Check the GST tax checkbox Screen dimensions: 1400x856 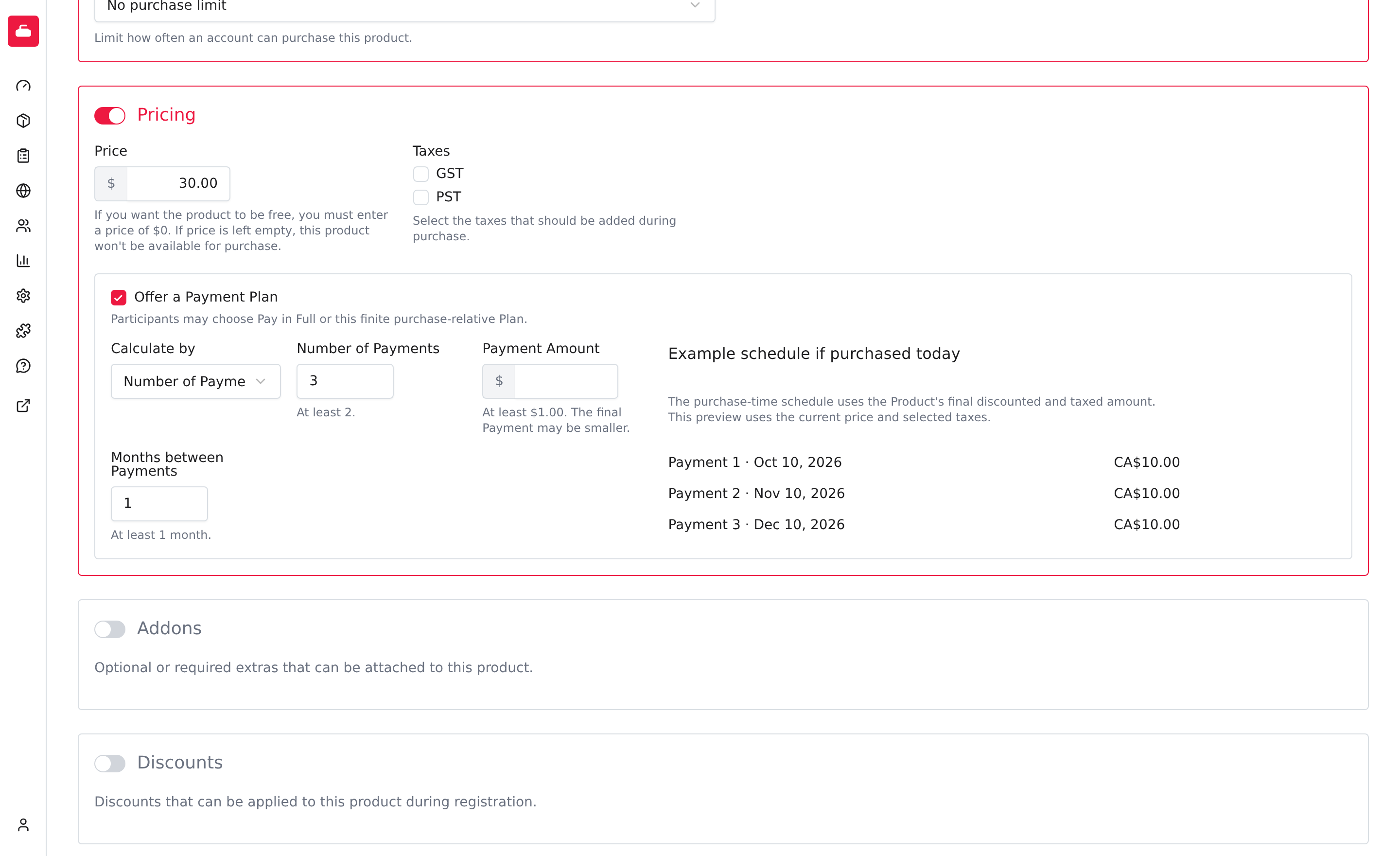[421, 174]
